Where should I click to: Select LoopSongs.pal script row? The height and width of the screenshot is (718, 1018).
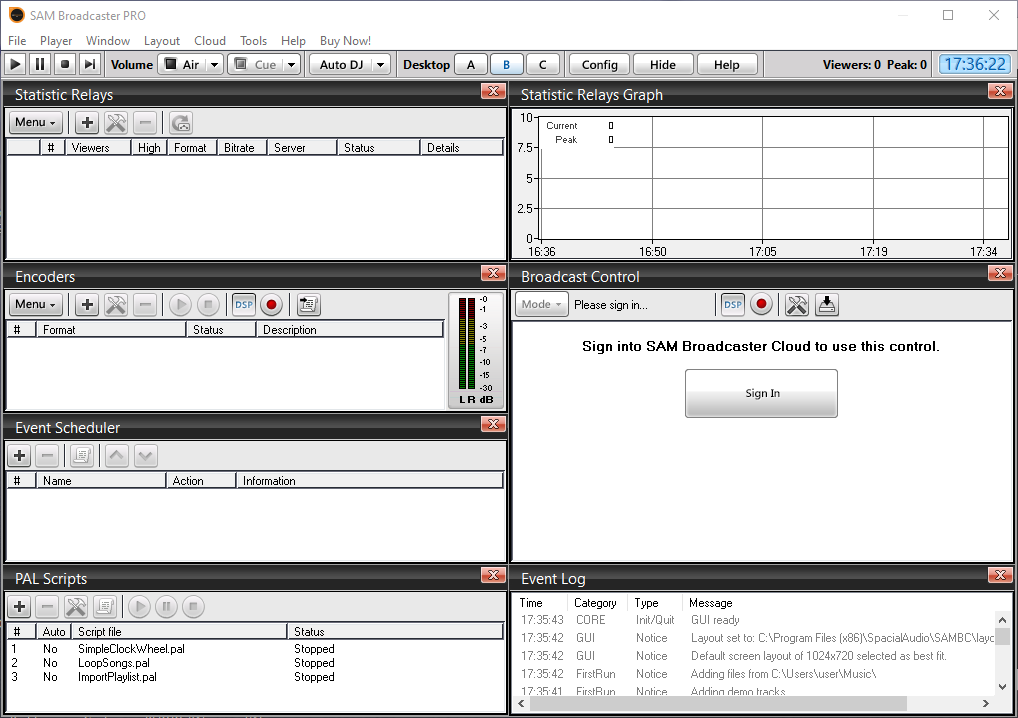click(x=255, y=663)
